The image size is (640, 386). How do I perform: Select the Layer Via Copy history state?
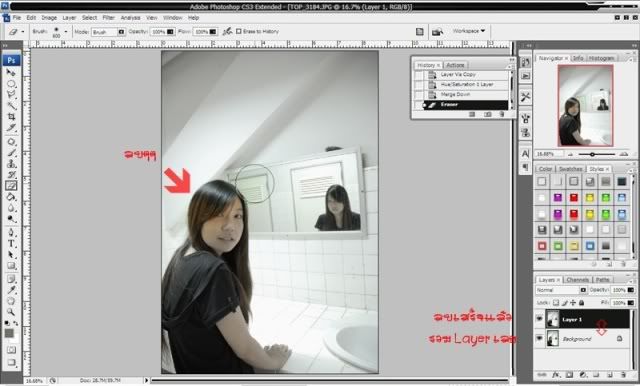pos(467,75)
